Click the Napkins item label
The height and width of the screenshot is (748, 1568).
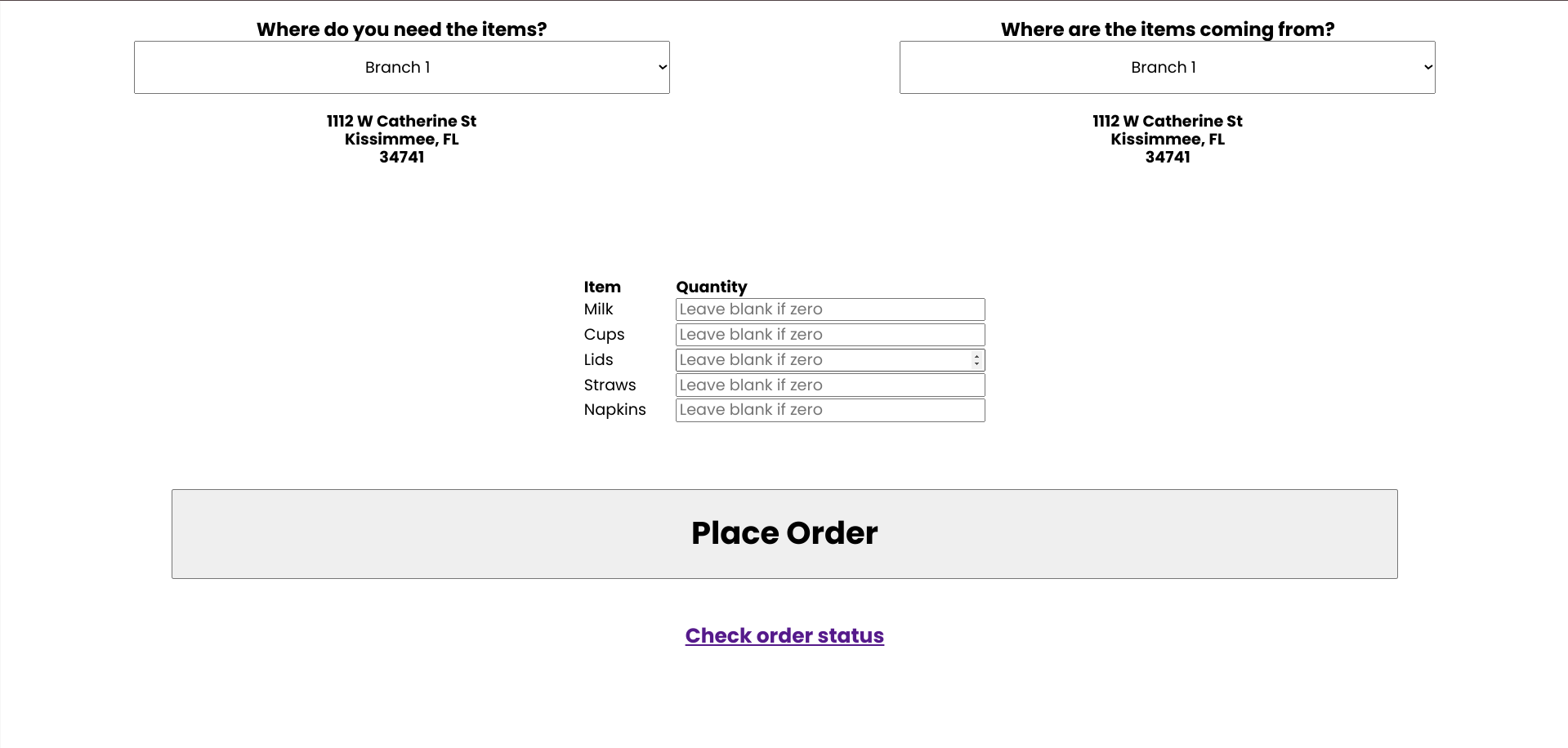tap(614, 410)
